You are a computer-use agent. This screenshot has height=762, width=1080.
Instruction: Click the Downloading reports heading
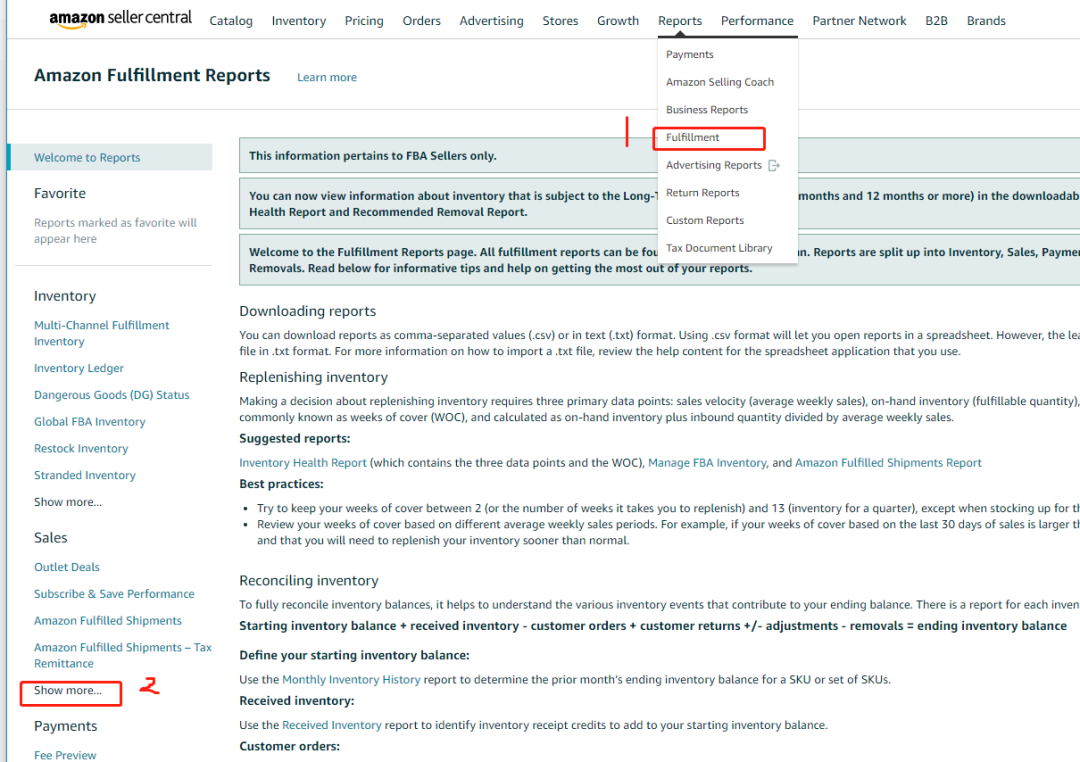307,311
